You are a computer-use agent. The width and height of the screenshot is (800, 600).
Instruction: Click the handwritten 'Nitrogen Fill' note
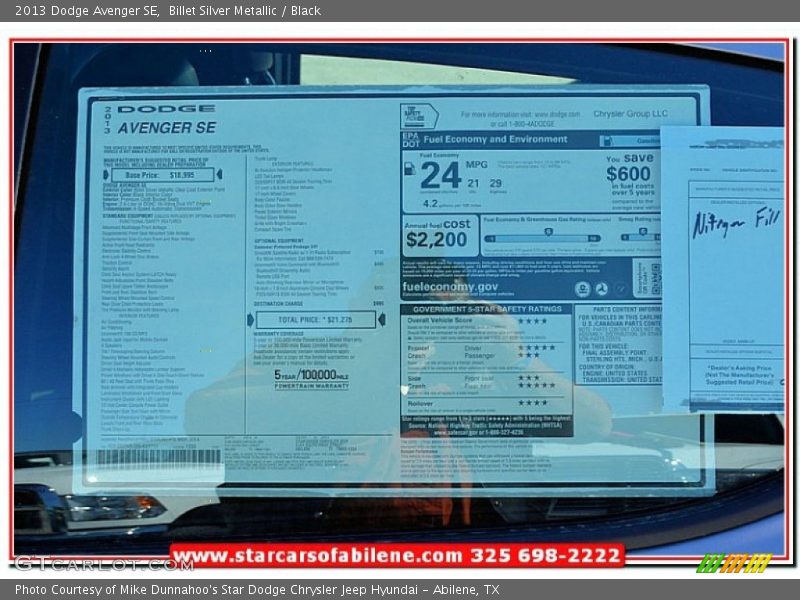pyautogui.click(x=736, y=221)
